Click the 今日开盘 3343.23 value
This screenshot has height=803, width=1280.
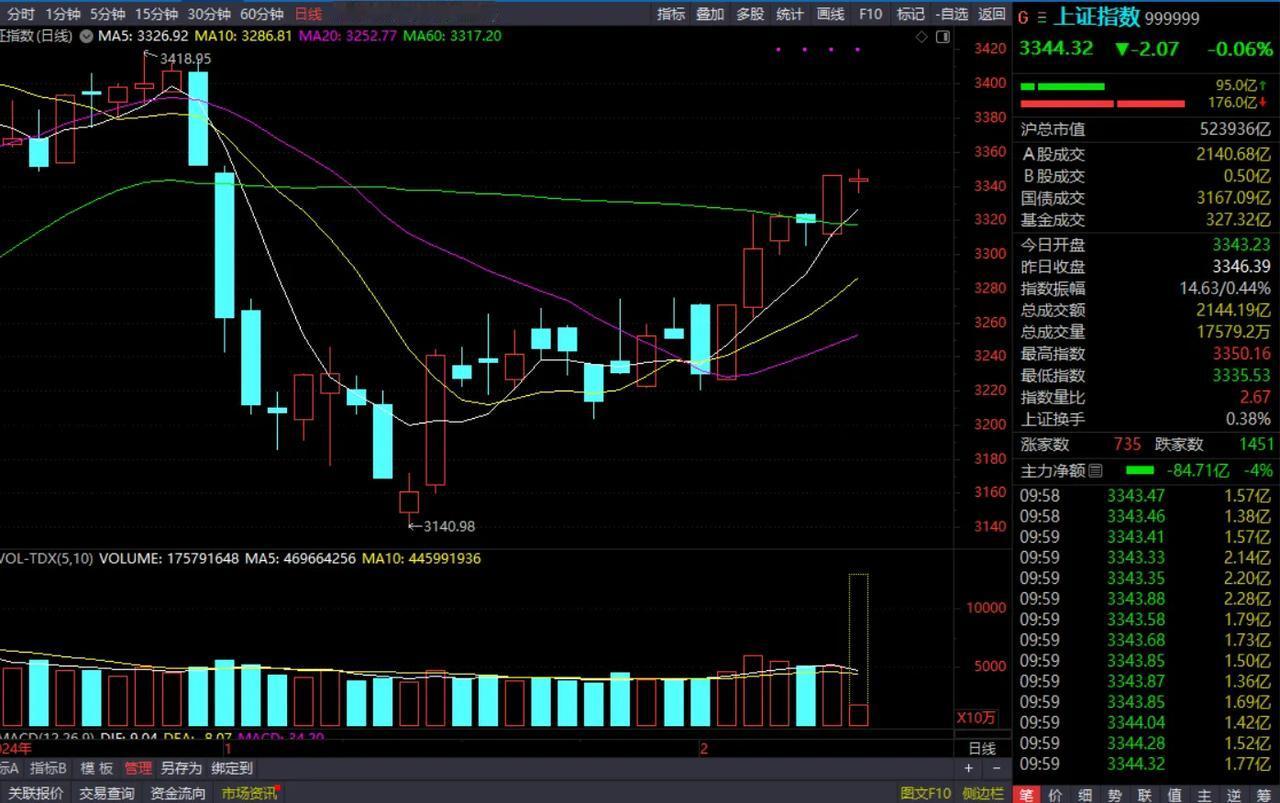click(1241, 245)
